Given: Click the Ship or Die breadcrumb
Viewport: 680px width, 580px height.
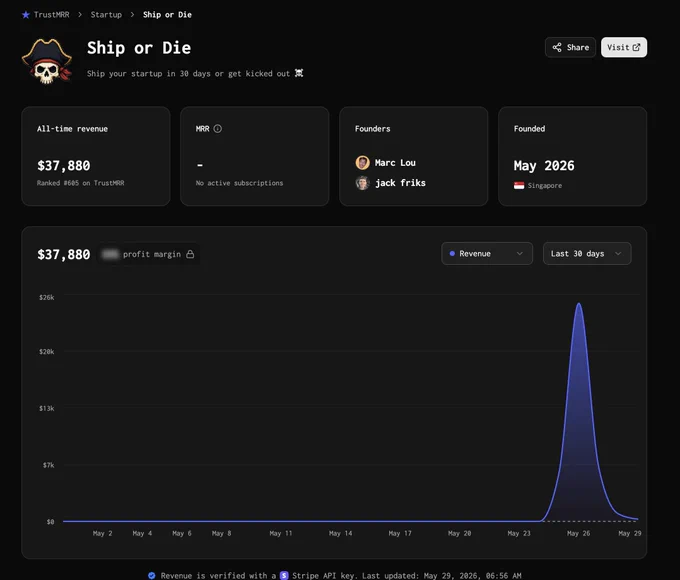Looking at the screenshot, I should (x=167, y=15).
